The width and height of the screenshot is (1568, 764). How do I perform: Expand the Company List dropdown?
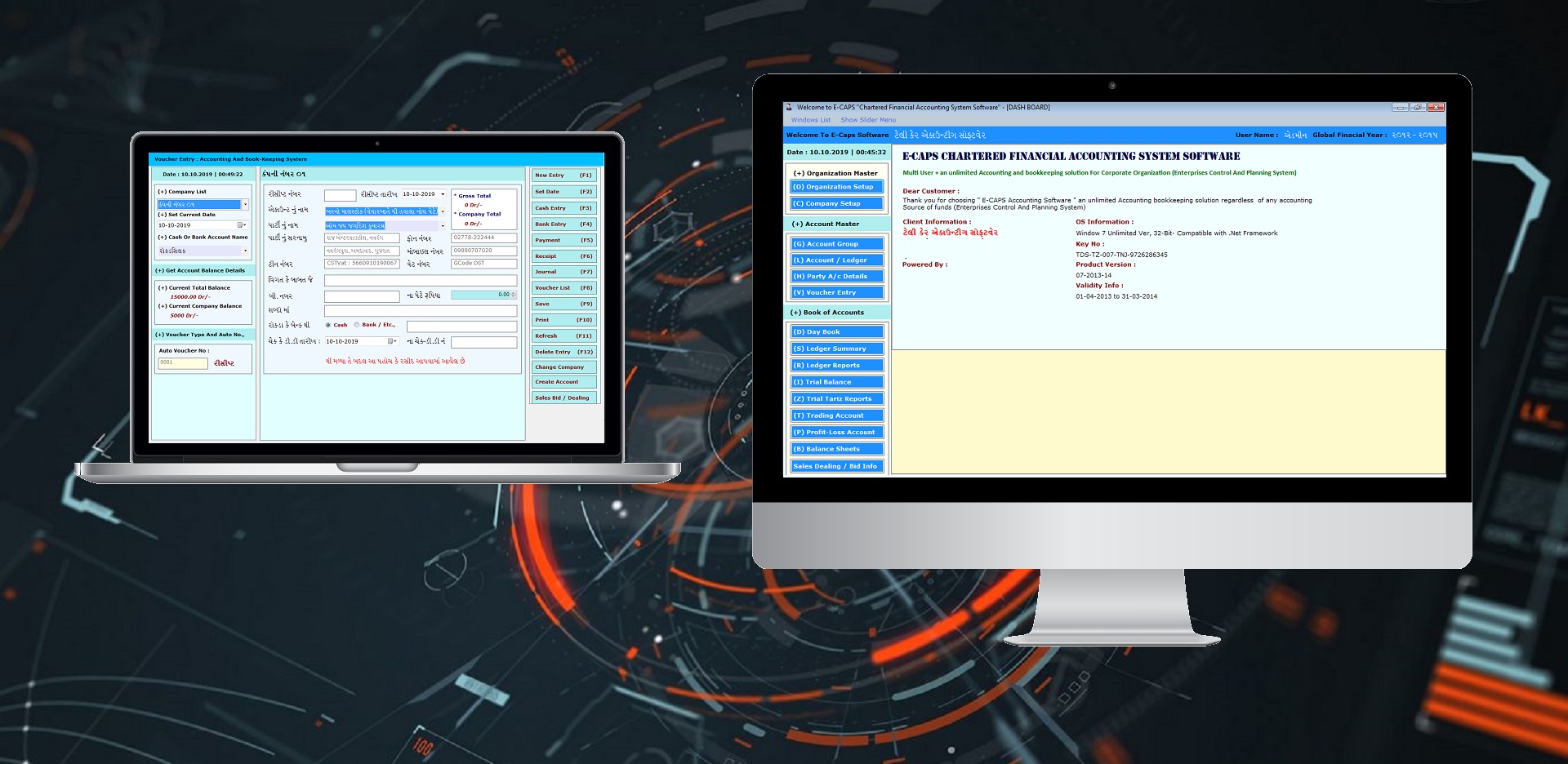(x=245, y=205)
